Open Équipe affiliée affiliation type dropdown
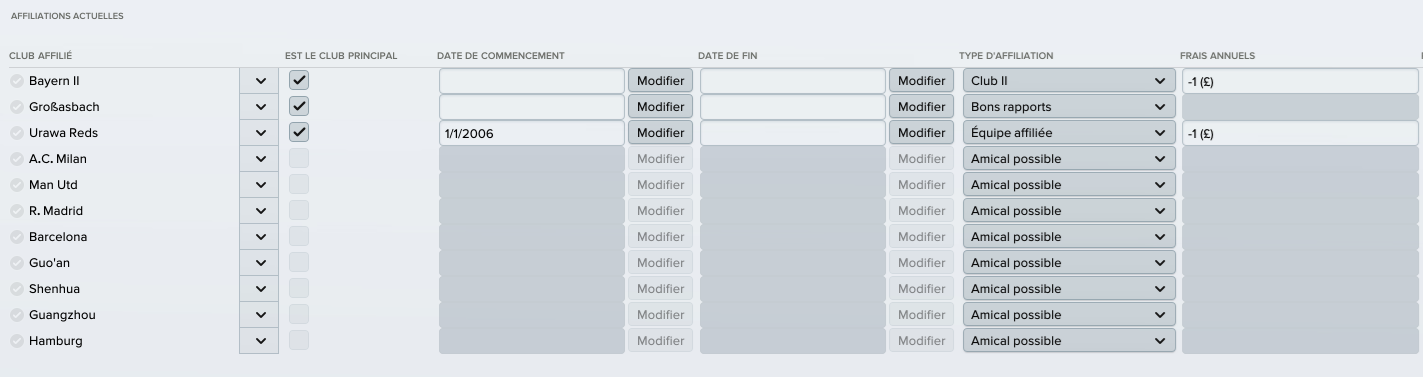This screenshot has height=377, width=1423. point(1068,133)
